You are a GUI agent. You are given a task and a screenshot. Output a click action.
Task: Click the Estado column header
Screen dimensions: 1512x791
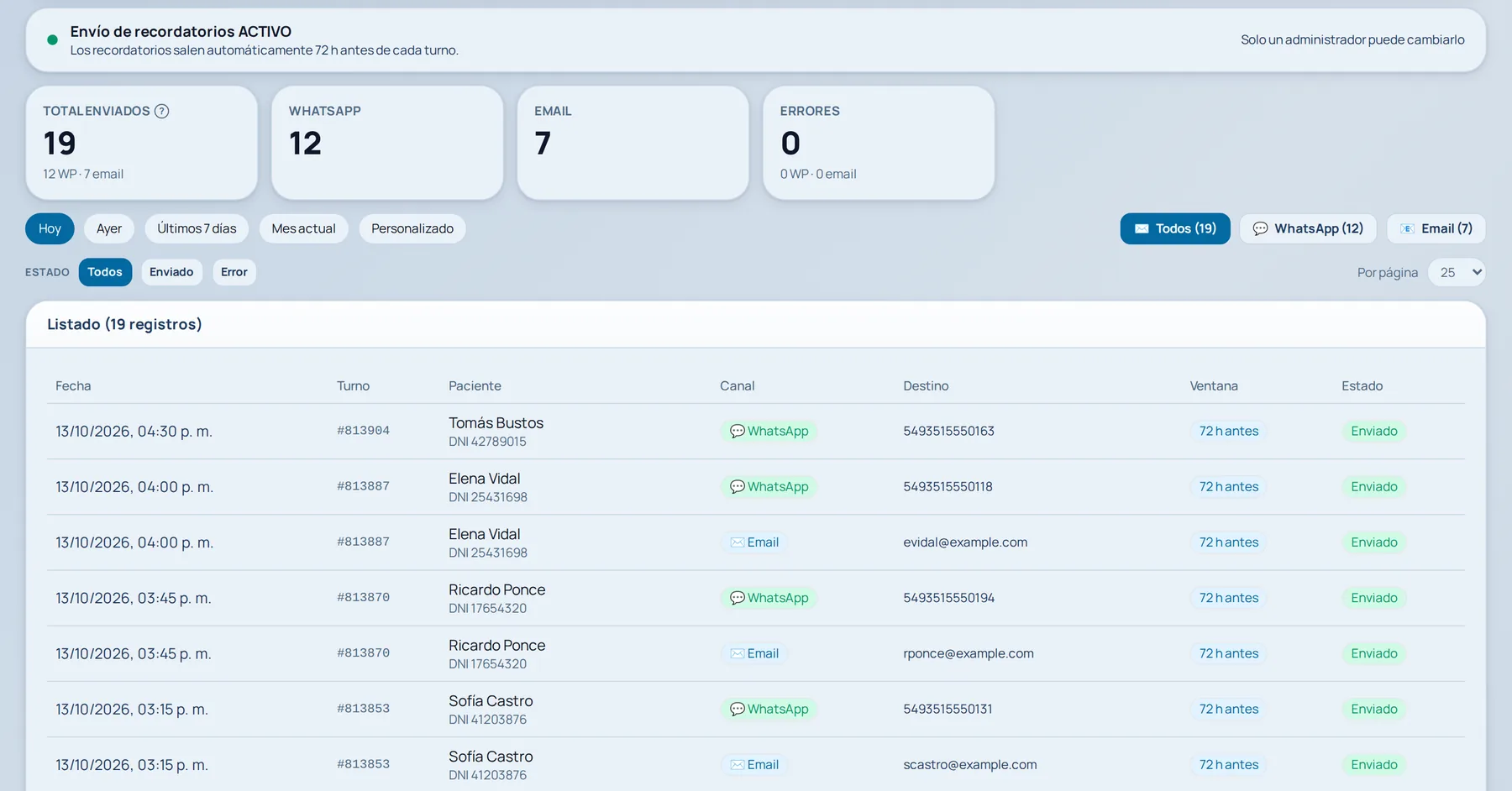coord(1362,386)
